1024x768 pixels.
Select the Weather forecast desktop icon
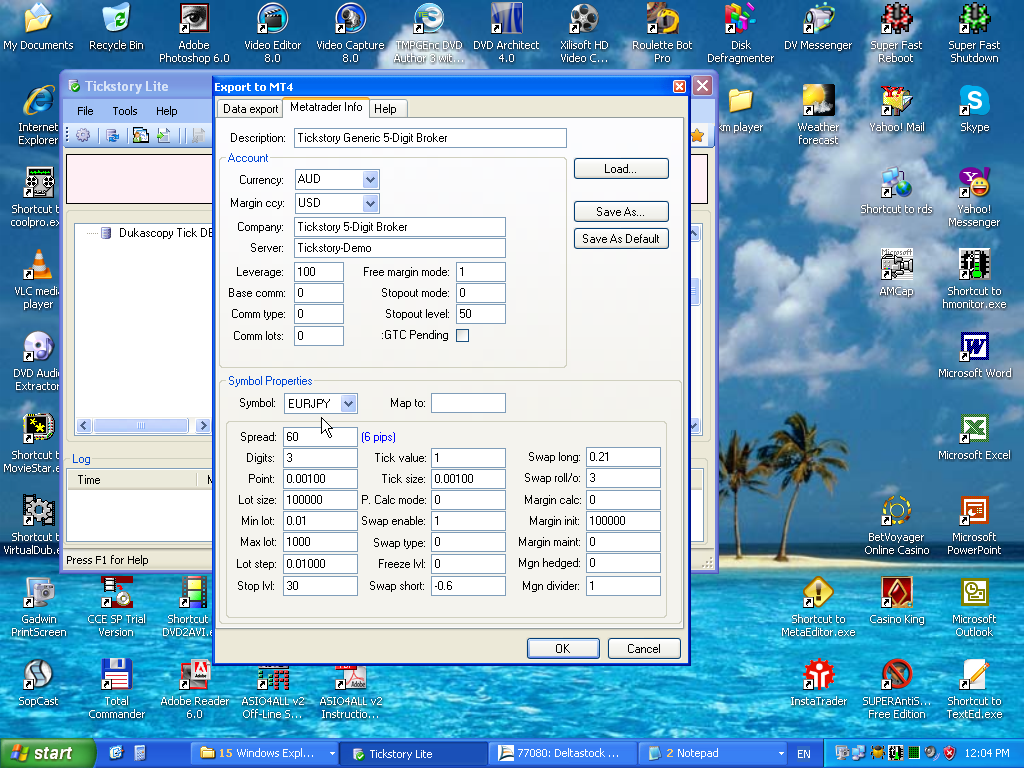[x=818, y=114]
